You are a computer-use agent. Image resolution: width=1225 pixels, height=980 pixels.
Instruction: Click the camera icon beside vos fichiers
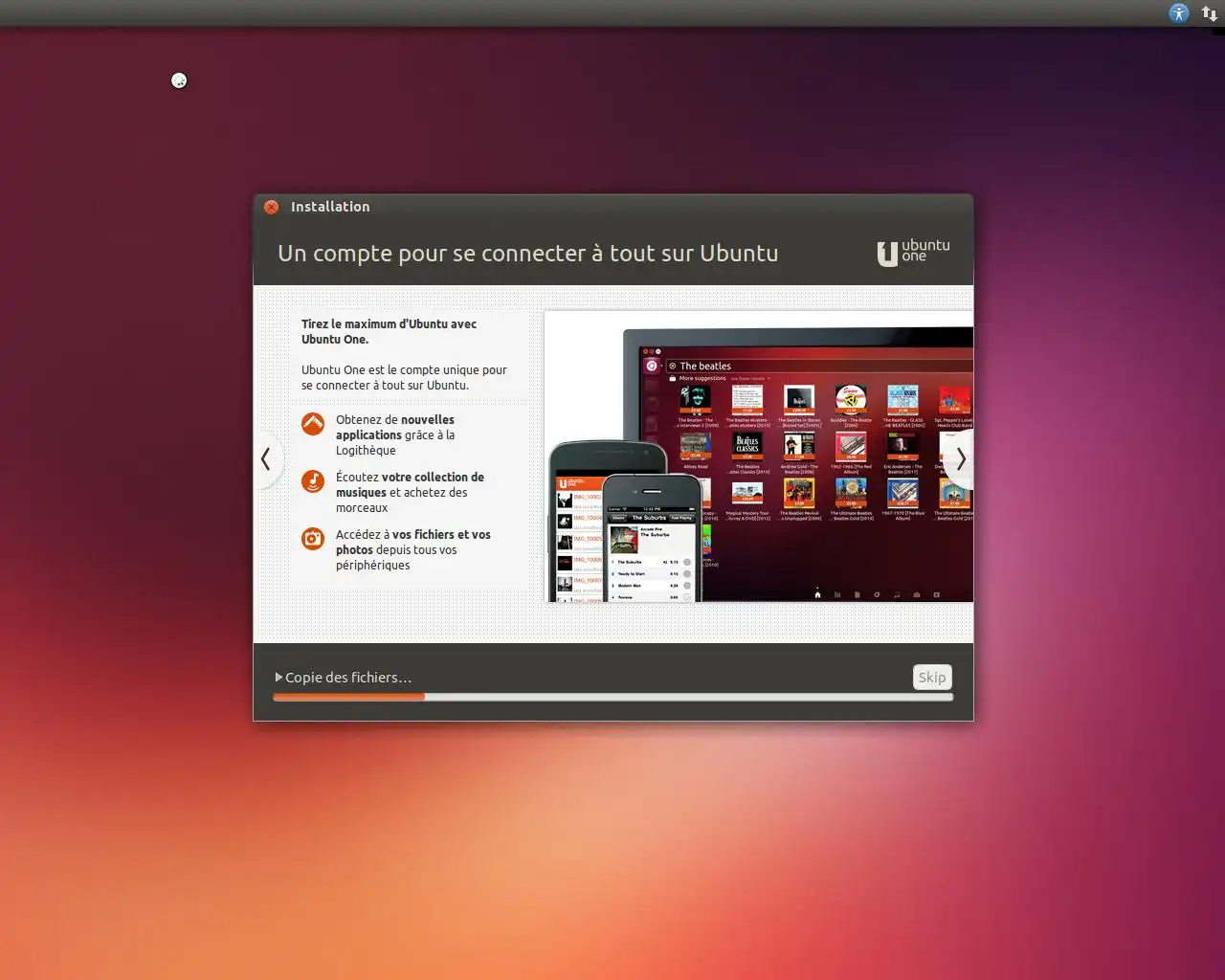313,538
